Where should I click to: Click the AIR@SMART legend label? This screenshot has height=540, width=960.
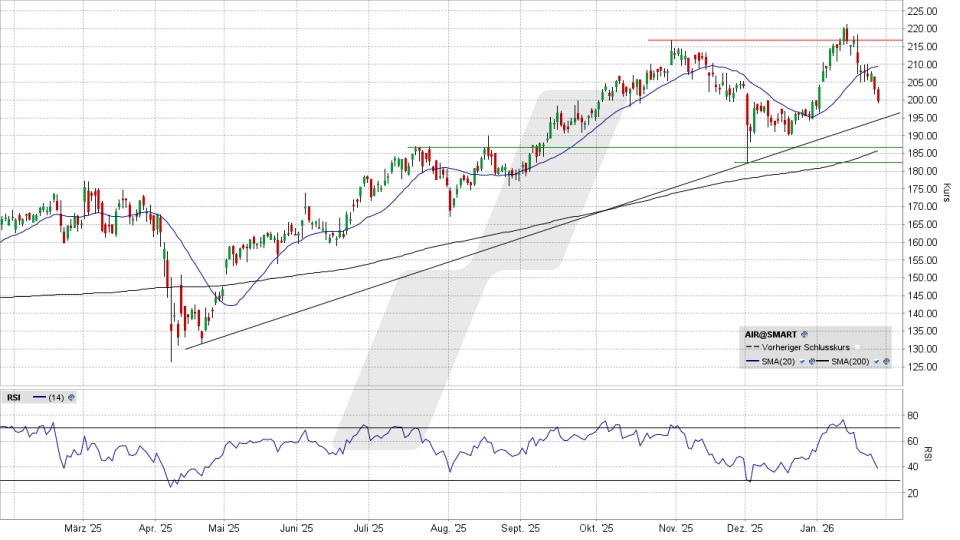pyautogui.click(x=771, y=334)
